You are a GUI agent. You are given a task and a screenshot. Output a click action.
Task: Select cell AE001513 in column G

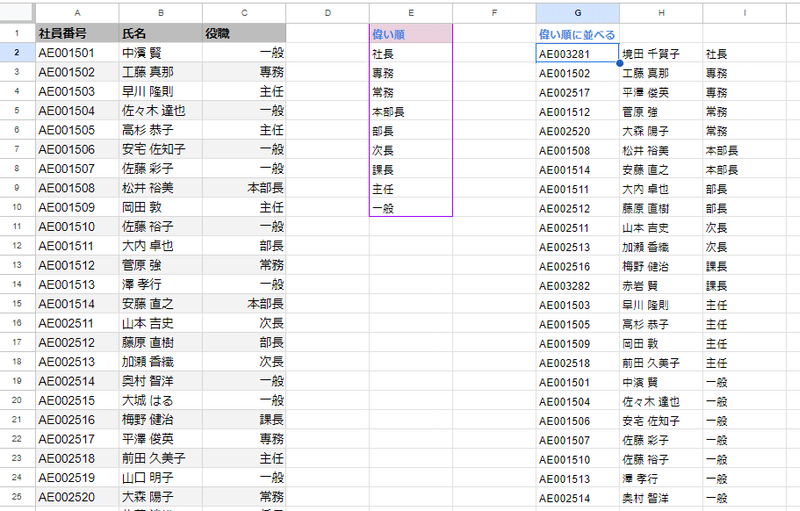(578, 478)
